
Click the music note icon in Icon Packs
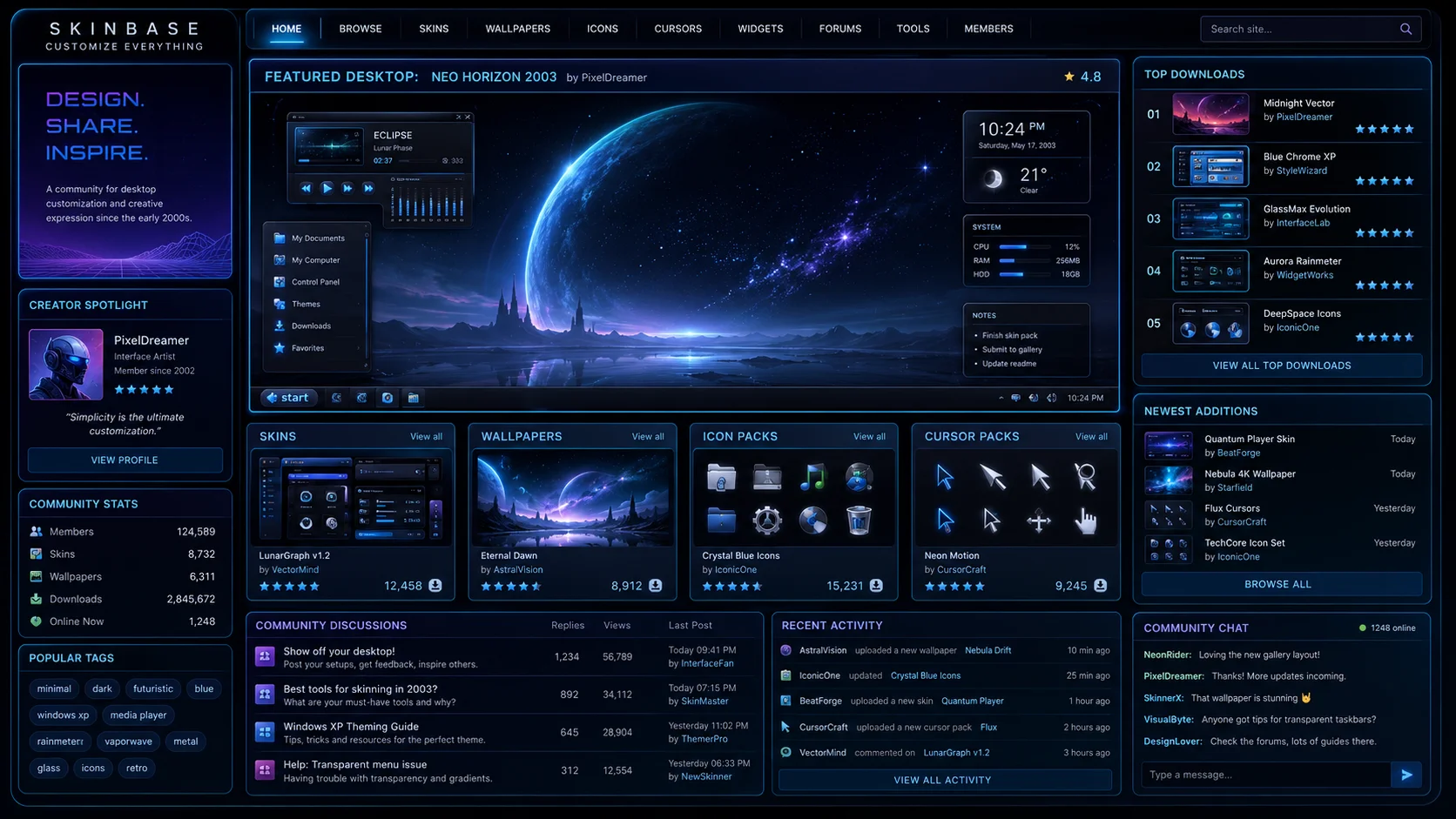coord(812,476)
